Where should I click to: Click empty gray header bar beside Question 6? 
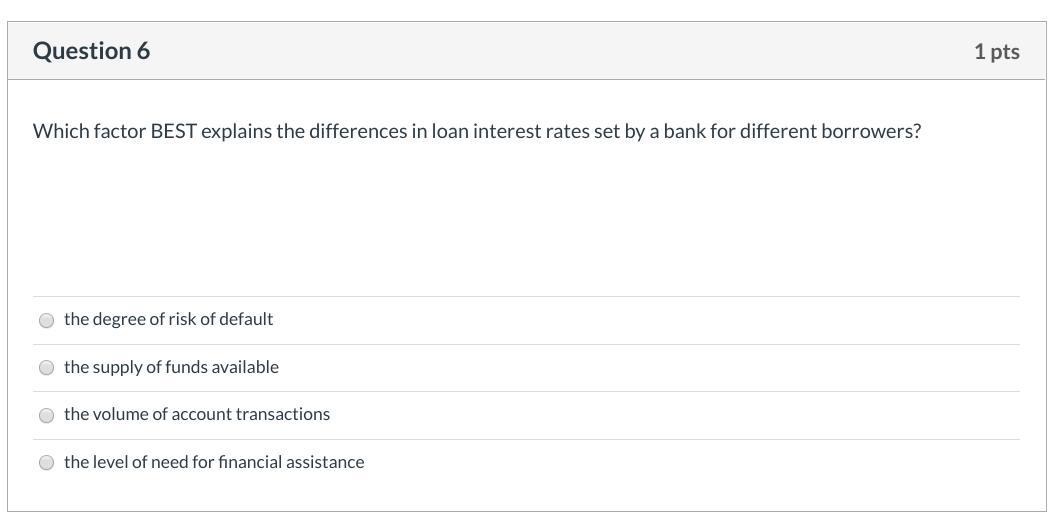(561, 51)
